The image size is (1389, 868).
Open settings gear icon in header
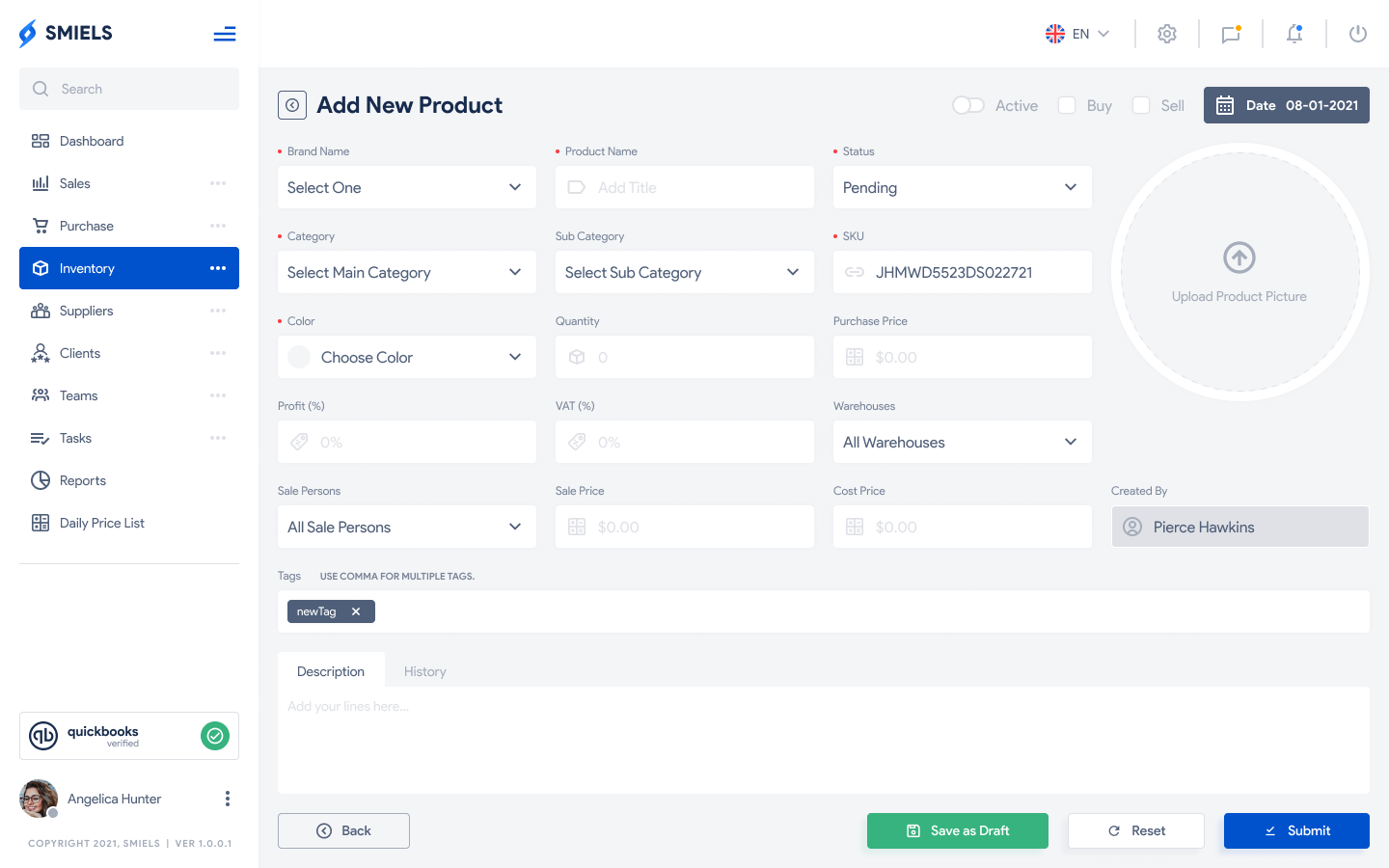[x=1167, y=34]
